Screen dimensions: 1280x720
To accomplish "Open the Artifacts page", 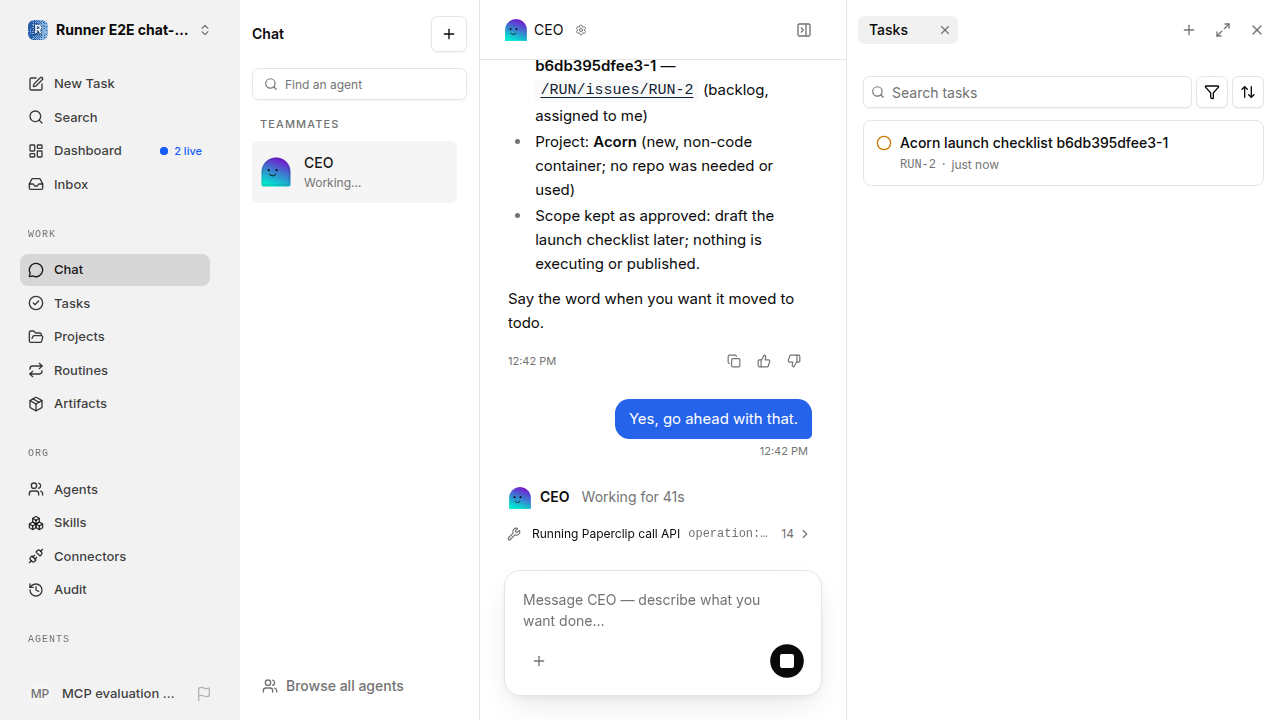I will pyautogui.click(x=115, y=404).
